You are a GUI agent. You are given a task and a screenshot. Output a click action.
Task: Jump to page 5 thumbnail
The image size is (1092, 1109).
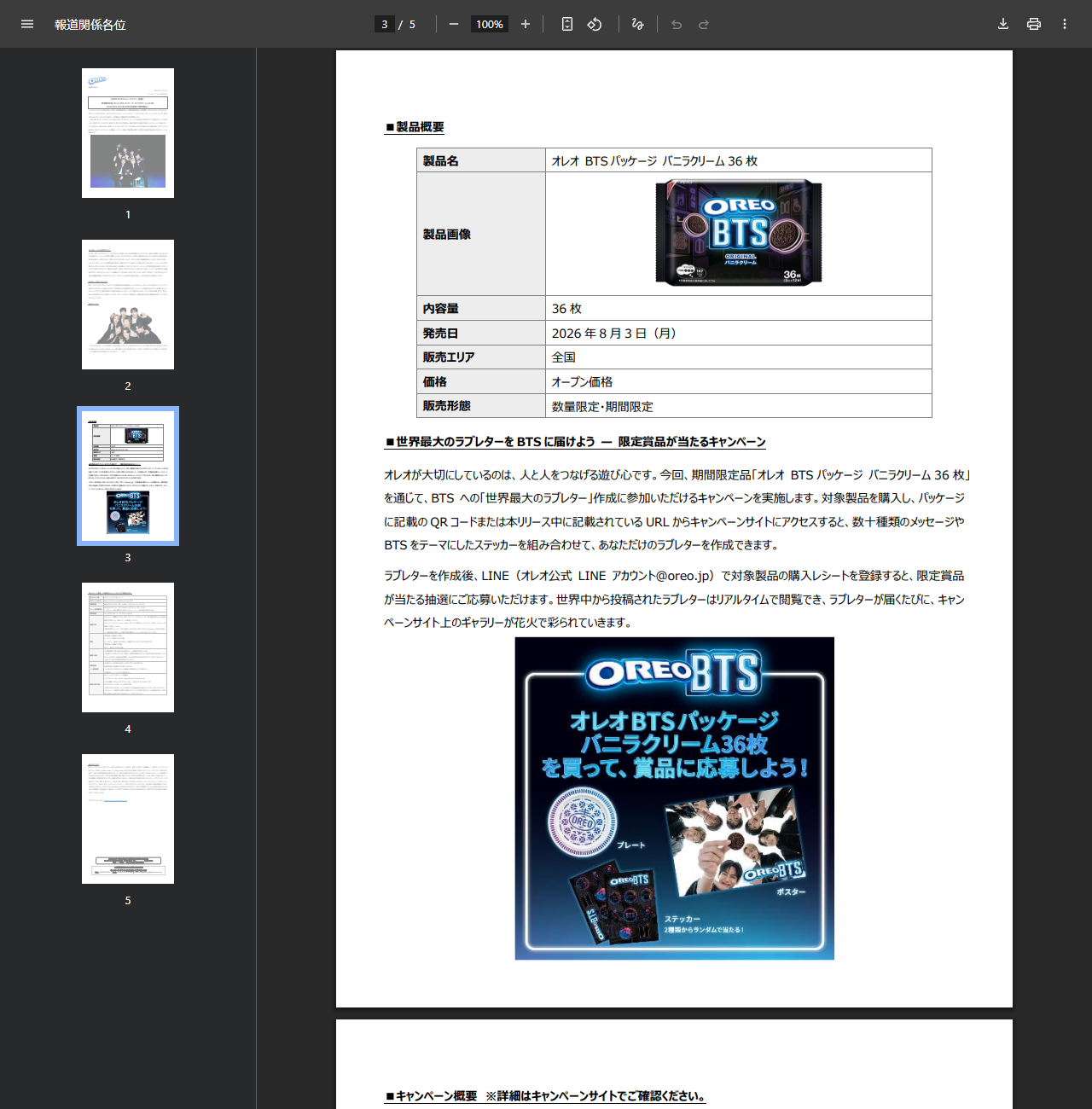pyautogui.click(x=128, y=819)
